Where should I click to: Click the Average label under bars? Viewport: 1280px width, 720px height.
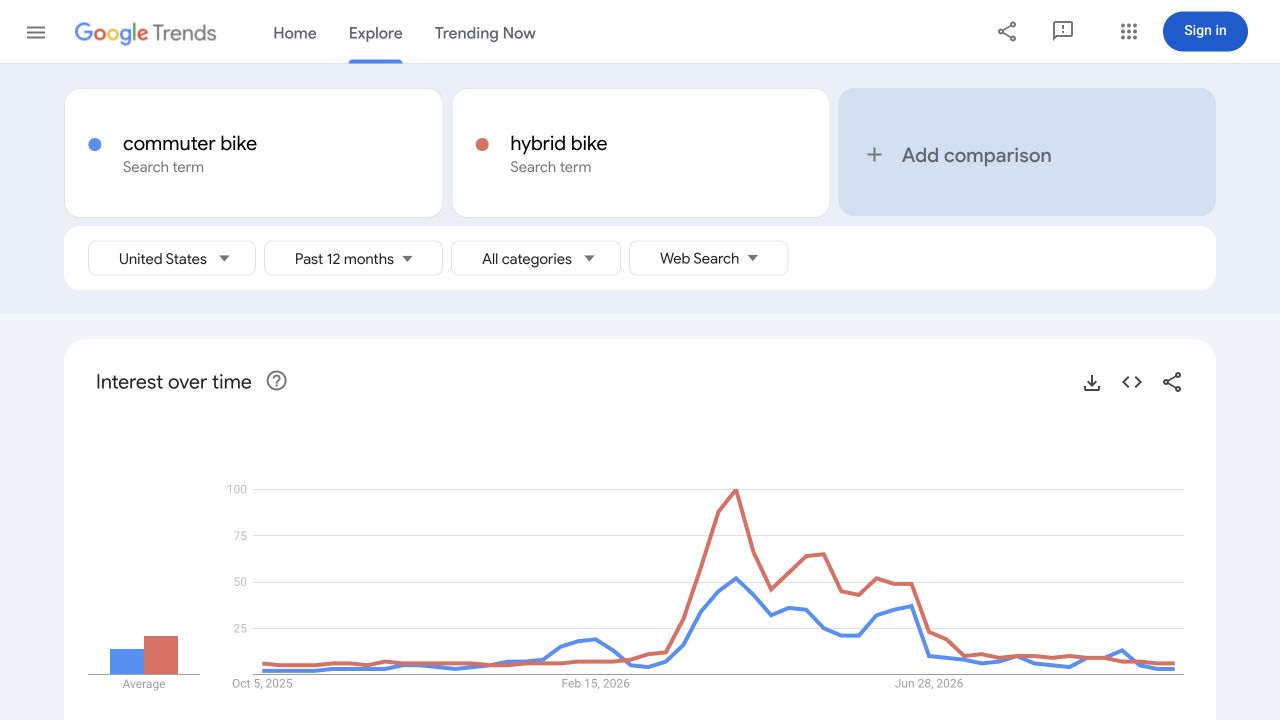coord(144,684)
